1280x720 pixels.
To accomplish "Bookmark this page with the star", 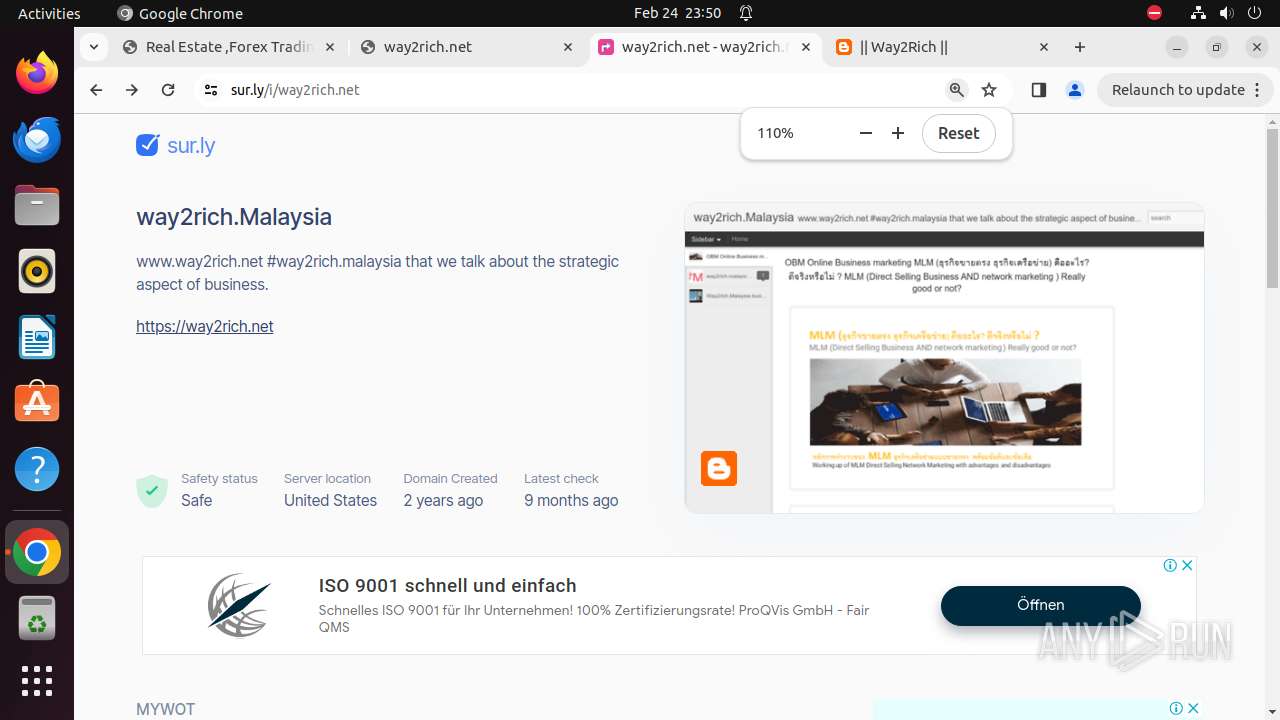I will click(x=989, y=90).
